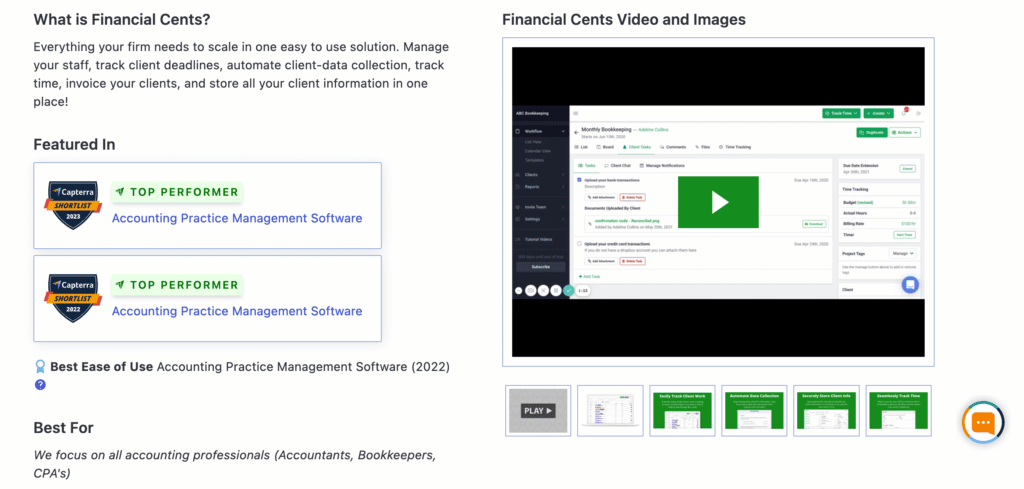
Task: Open the Manage dropdown beside Project Tags
Action: (903, 253)
